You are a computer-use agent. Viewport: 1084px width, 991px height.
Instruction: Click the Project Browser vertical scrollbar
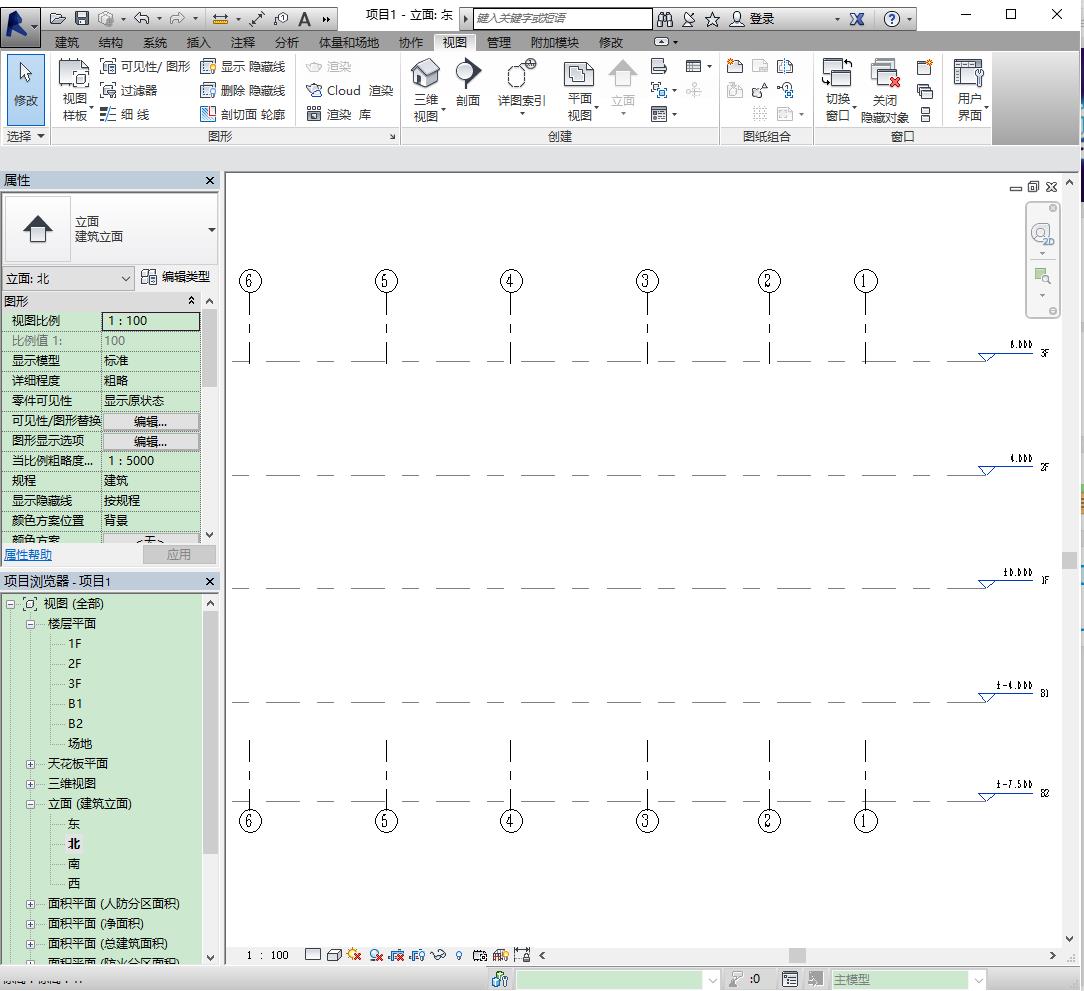point(210,733)
